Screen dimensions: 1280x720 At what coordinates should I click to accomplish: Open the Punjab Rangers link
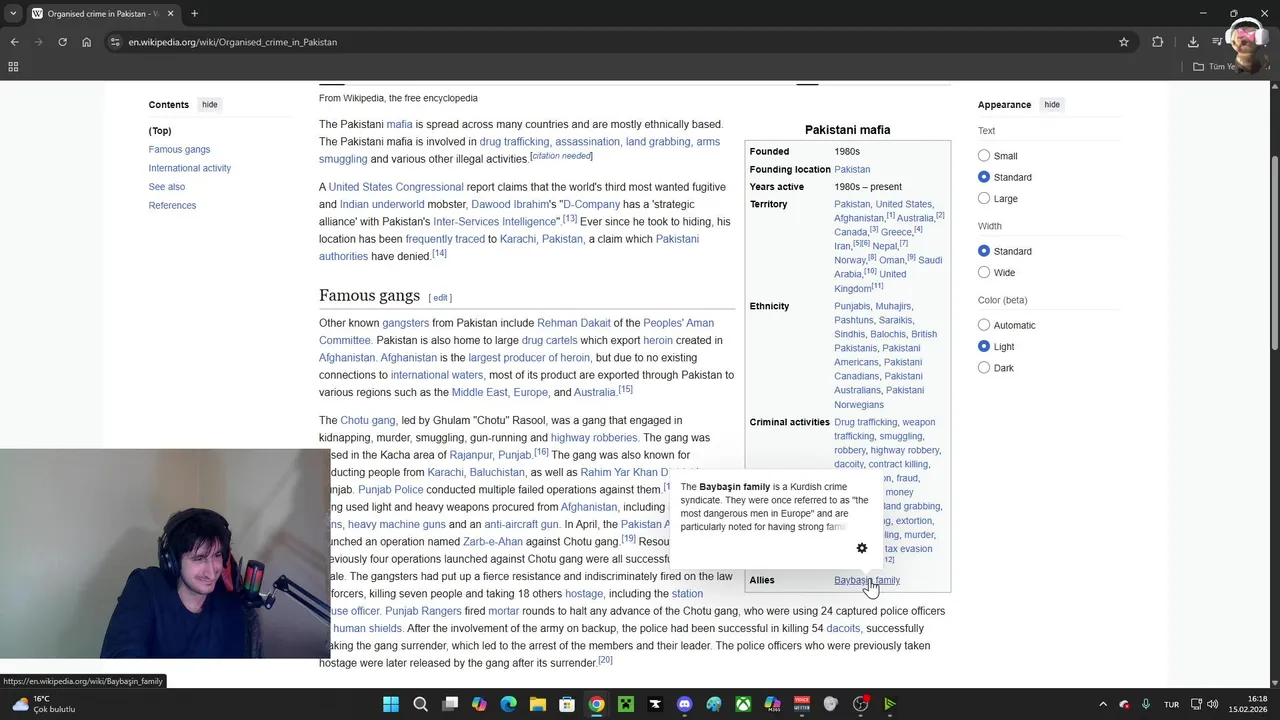point(423,611)
